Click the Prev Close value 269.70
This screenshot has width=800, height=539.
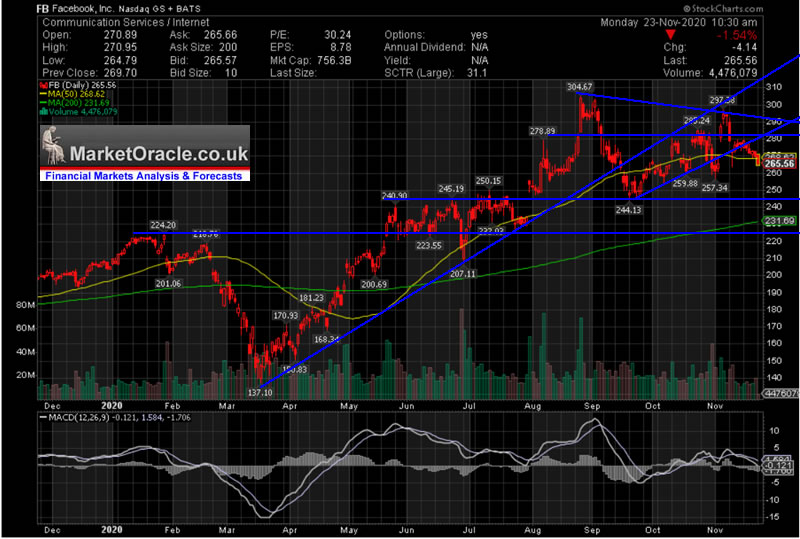[120, 73]
